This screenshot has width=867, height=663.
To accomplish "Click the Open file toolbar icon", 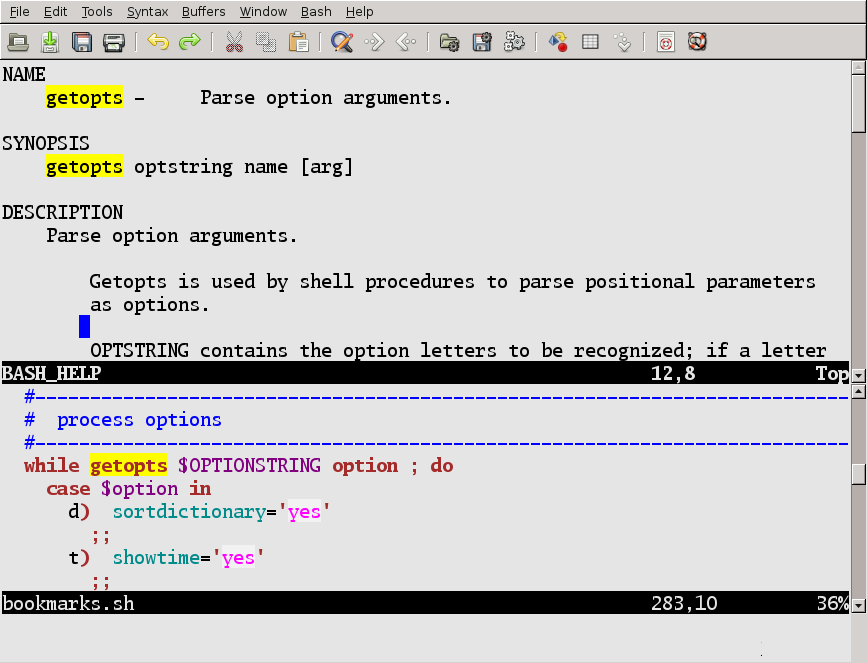I will pyautogui.click(x=17, y=42).
